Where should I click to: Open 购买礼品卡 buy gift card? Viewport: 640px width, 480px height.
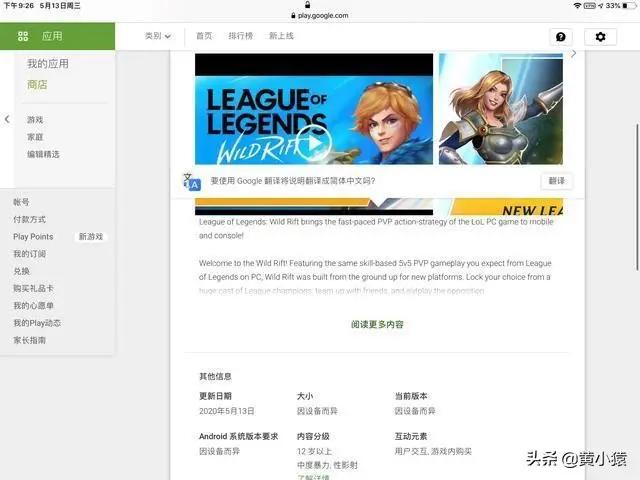coord(33,288)
